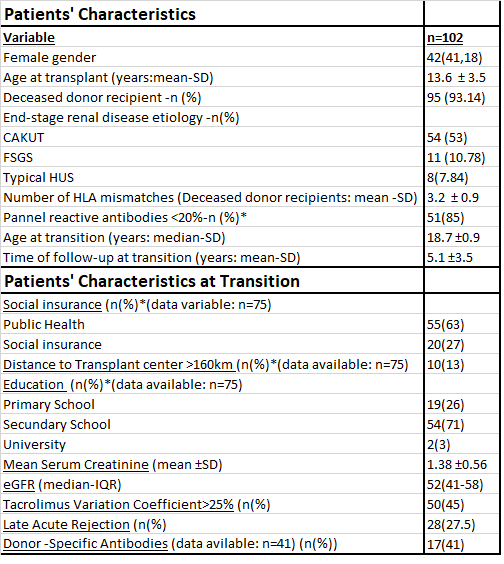Screen dimensions: 504x564
Task: Click underlined Mean Serum Creatinine text
Action: (76, 465)
